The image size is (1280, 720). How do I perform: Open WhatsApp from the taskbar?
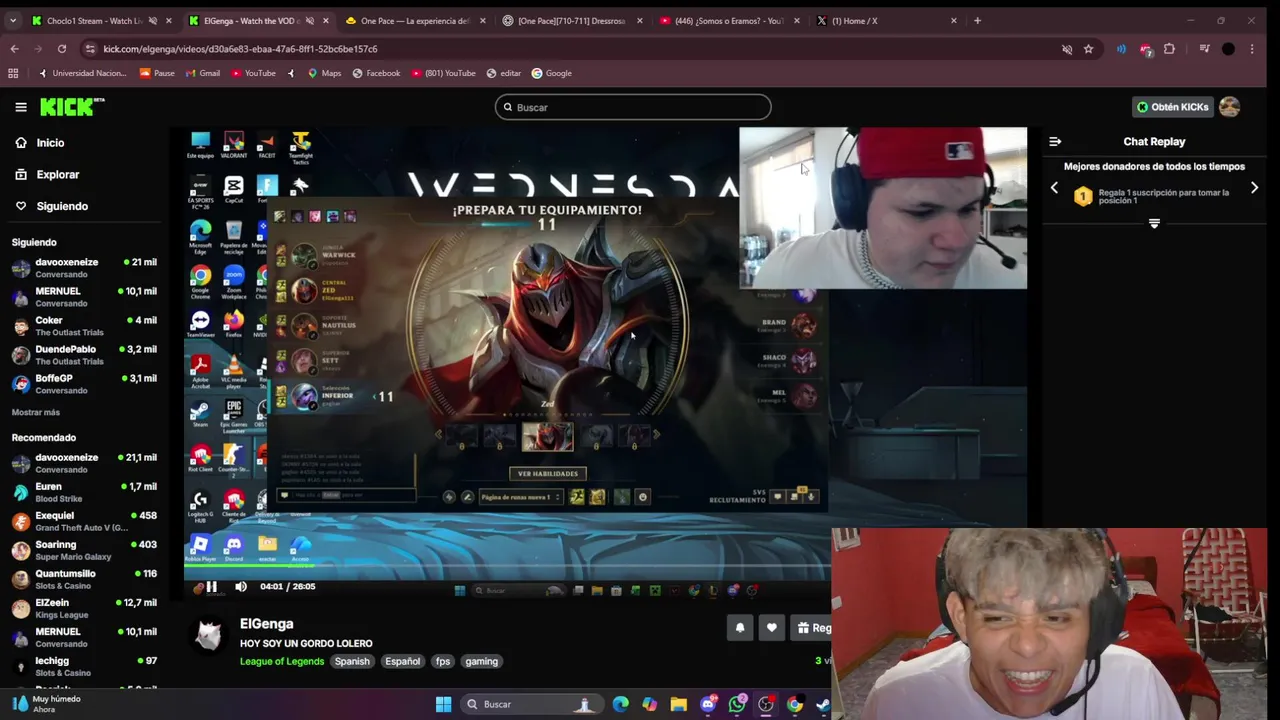pos(737,704)
